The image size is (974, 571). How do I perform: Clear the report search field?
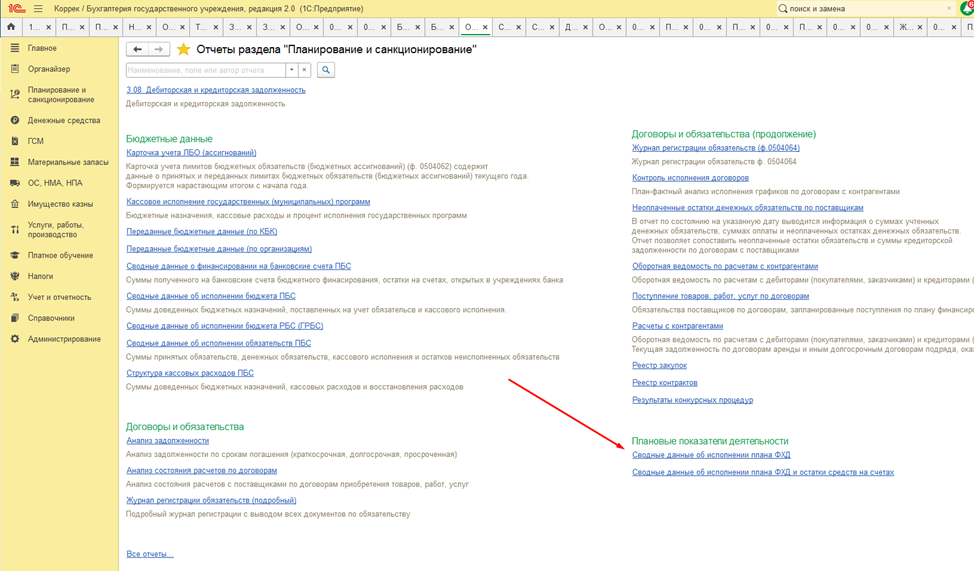[304, 70]
